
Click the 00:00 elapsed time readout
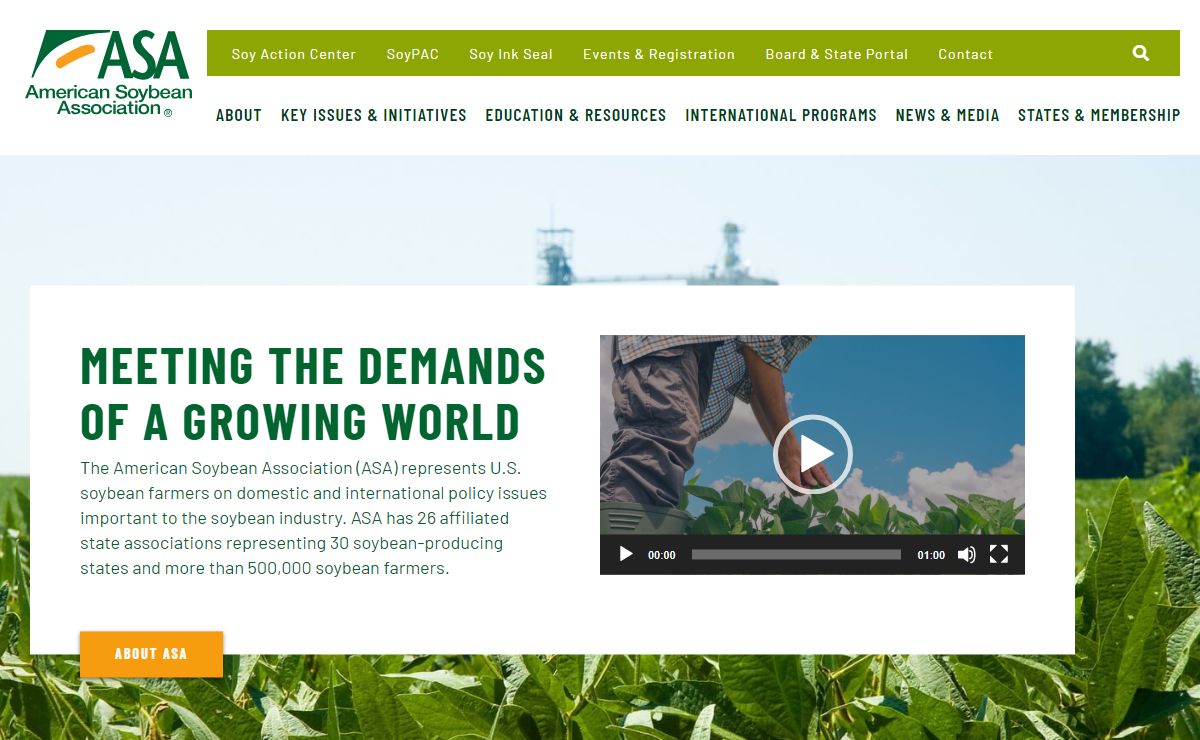click(x=662, y=555)
